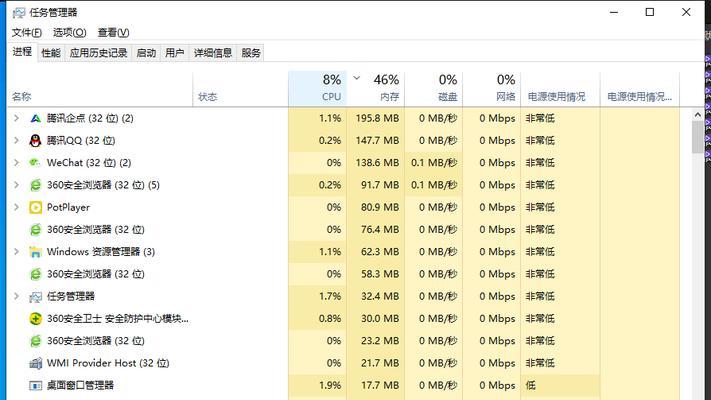Select the 桌面窗口管理器 row name
The image size is (711, 400).
pos(80,385)
